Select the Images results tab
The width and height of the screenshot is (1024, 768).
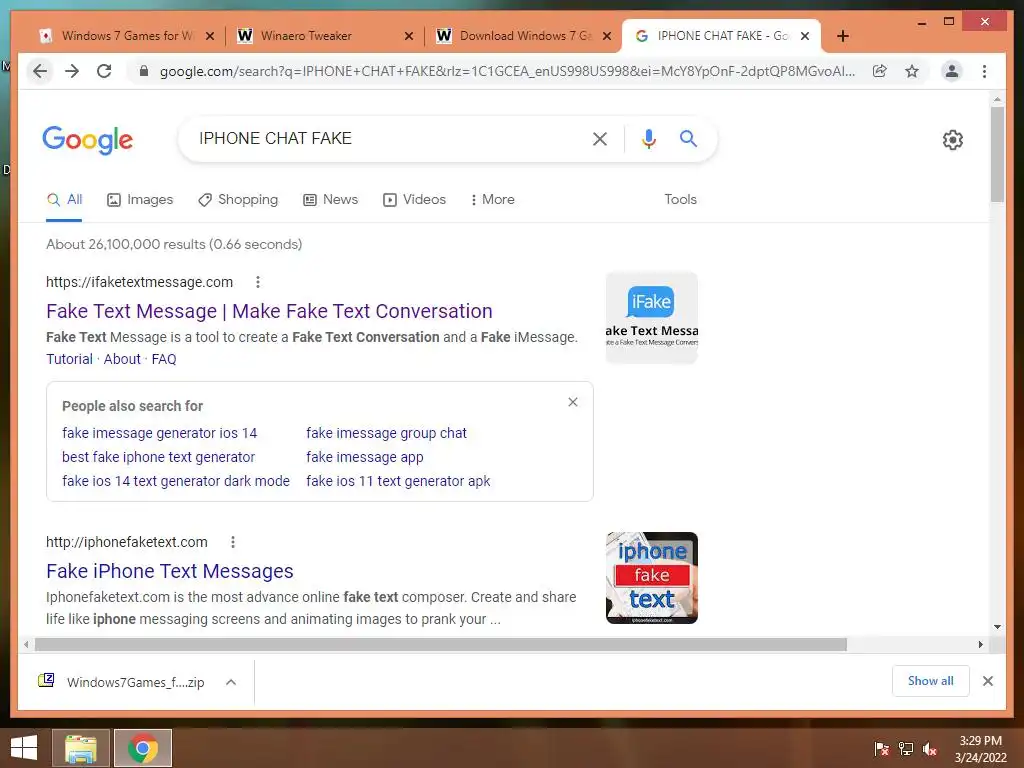point(140,200)
